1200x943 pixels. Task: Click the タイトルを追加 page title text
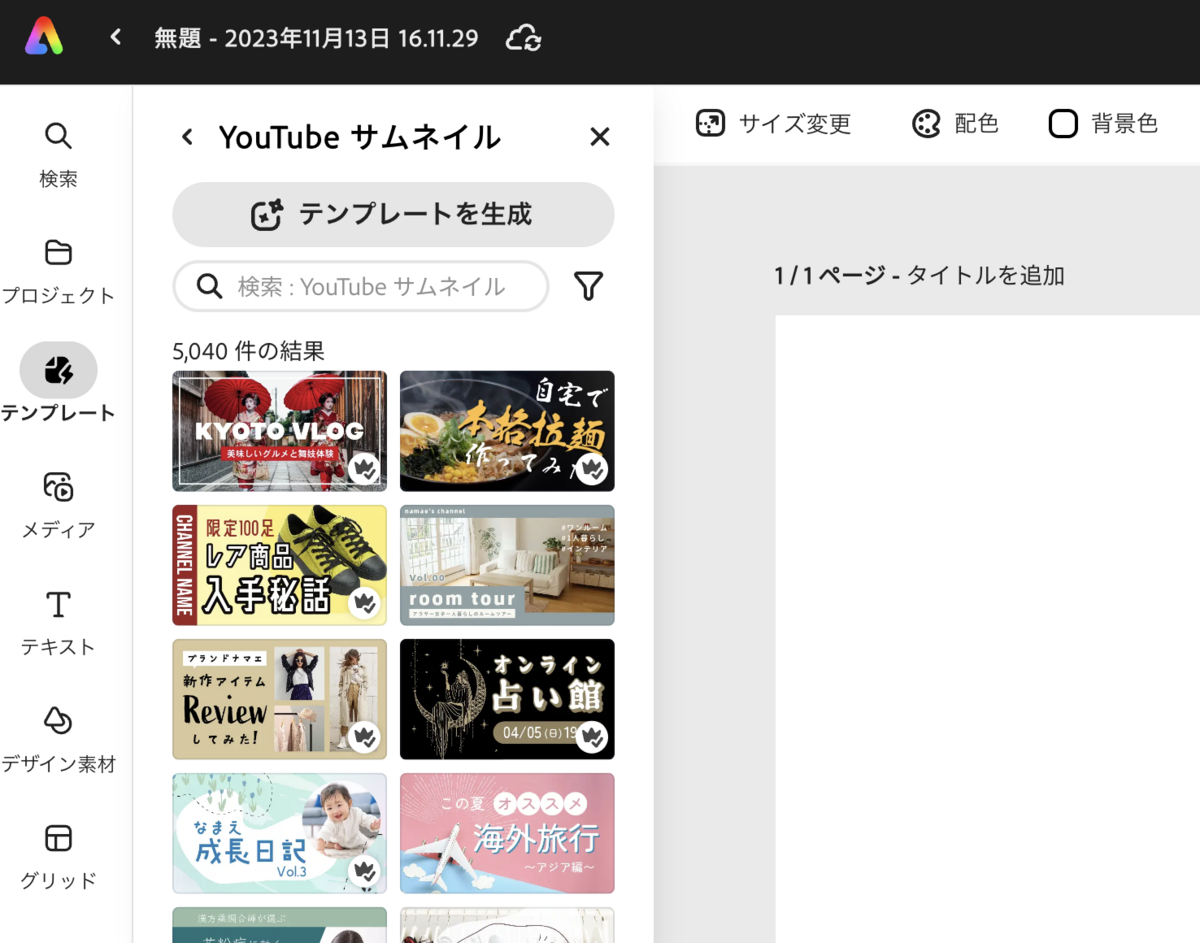coord(985,276)
